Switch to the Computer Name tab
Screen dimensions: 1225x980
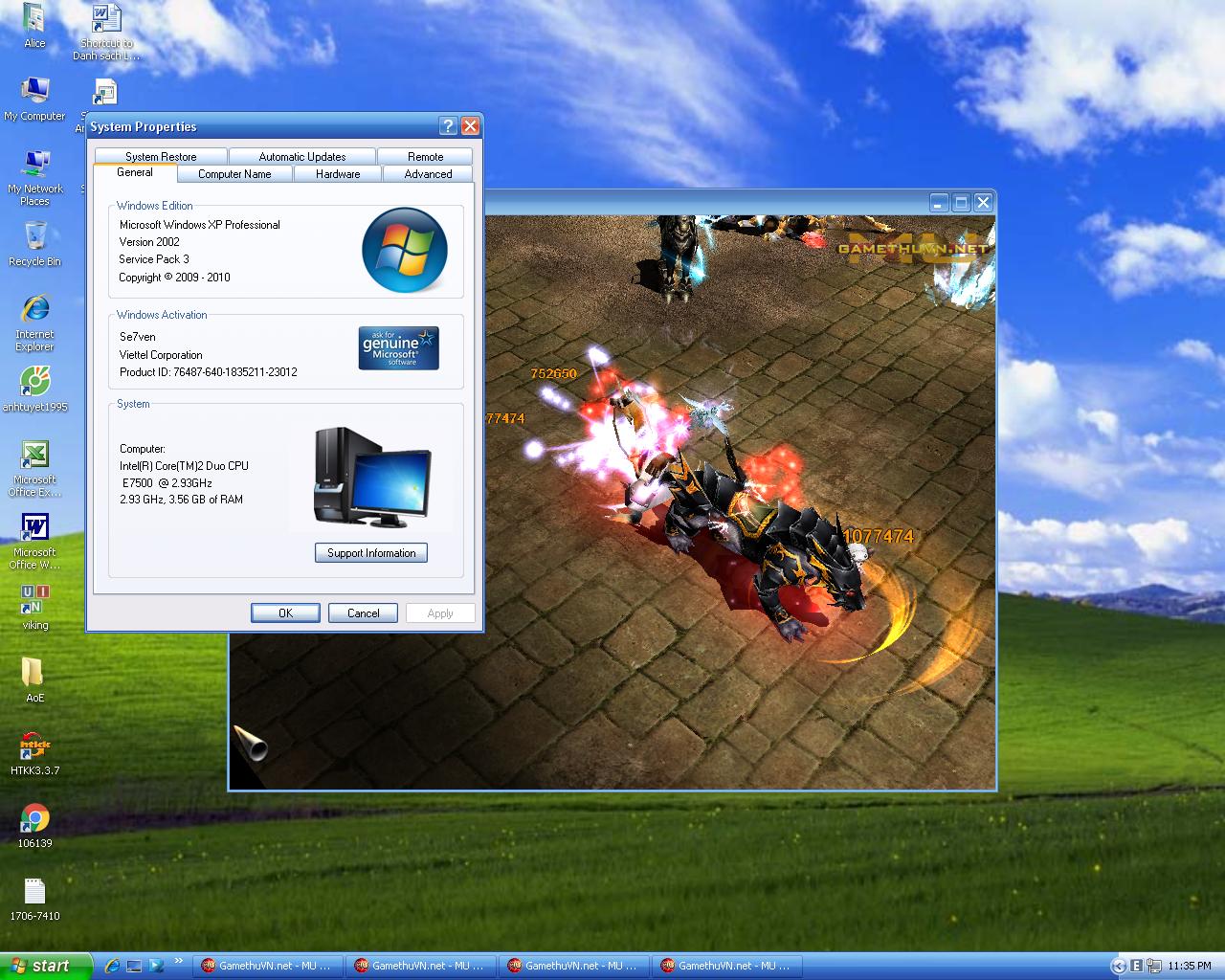pyautogui.click(x=234, y=174)
